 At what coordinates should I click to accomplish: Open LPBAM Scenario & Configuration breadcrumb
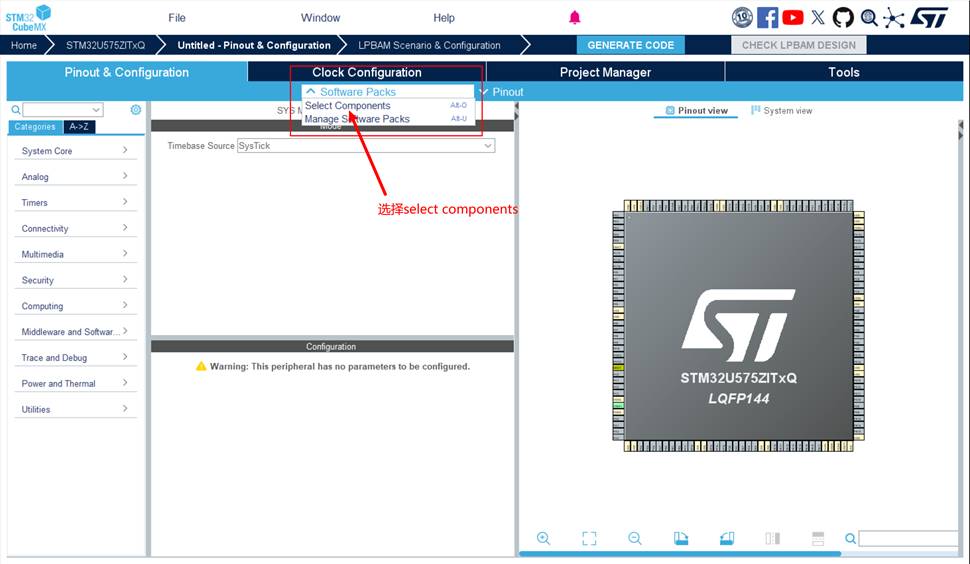(429, 45)
